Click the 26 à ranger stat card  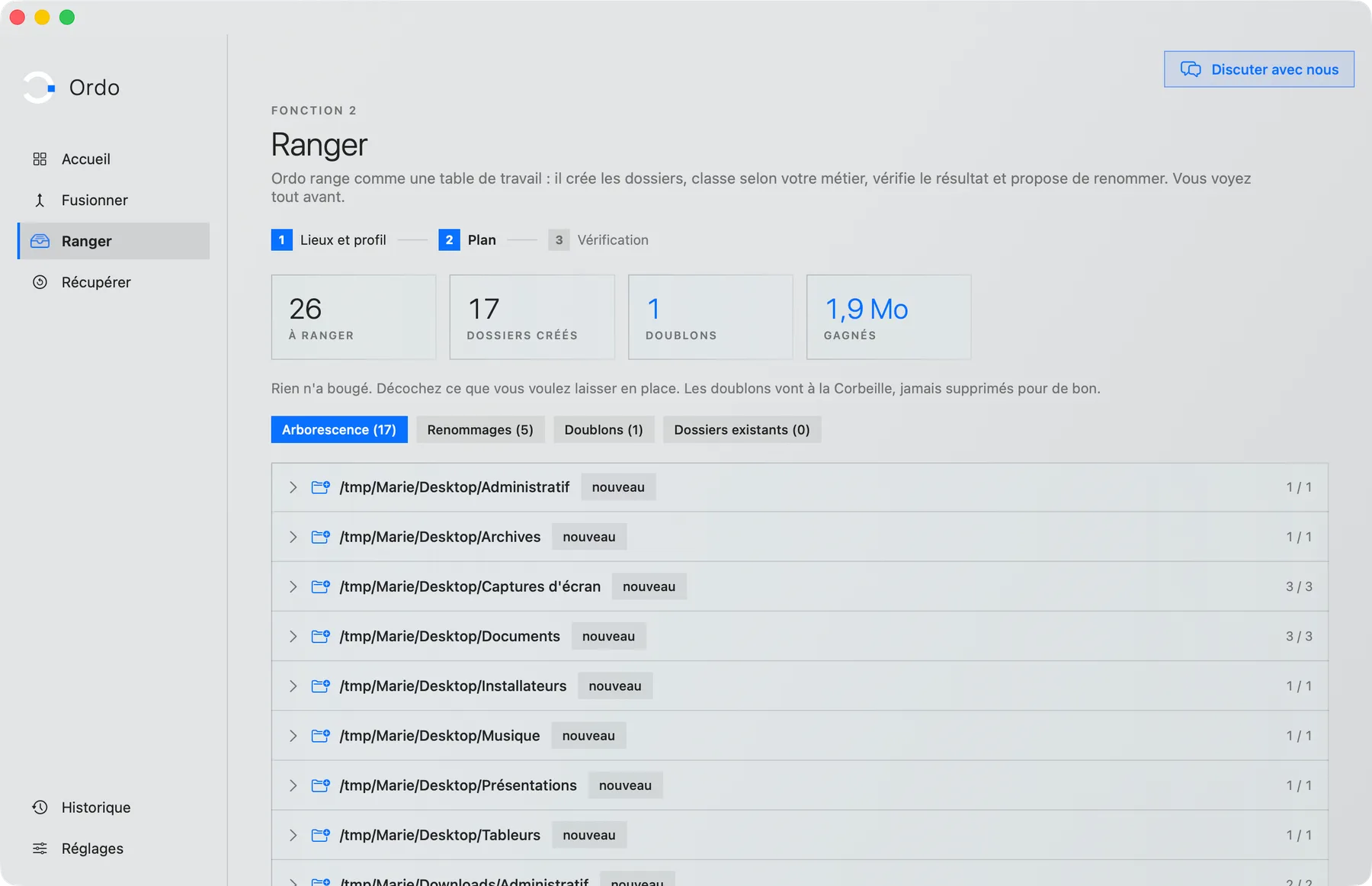354,317
